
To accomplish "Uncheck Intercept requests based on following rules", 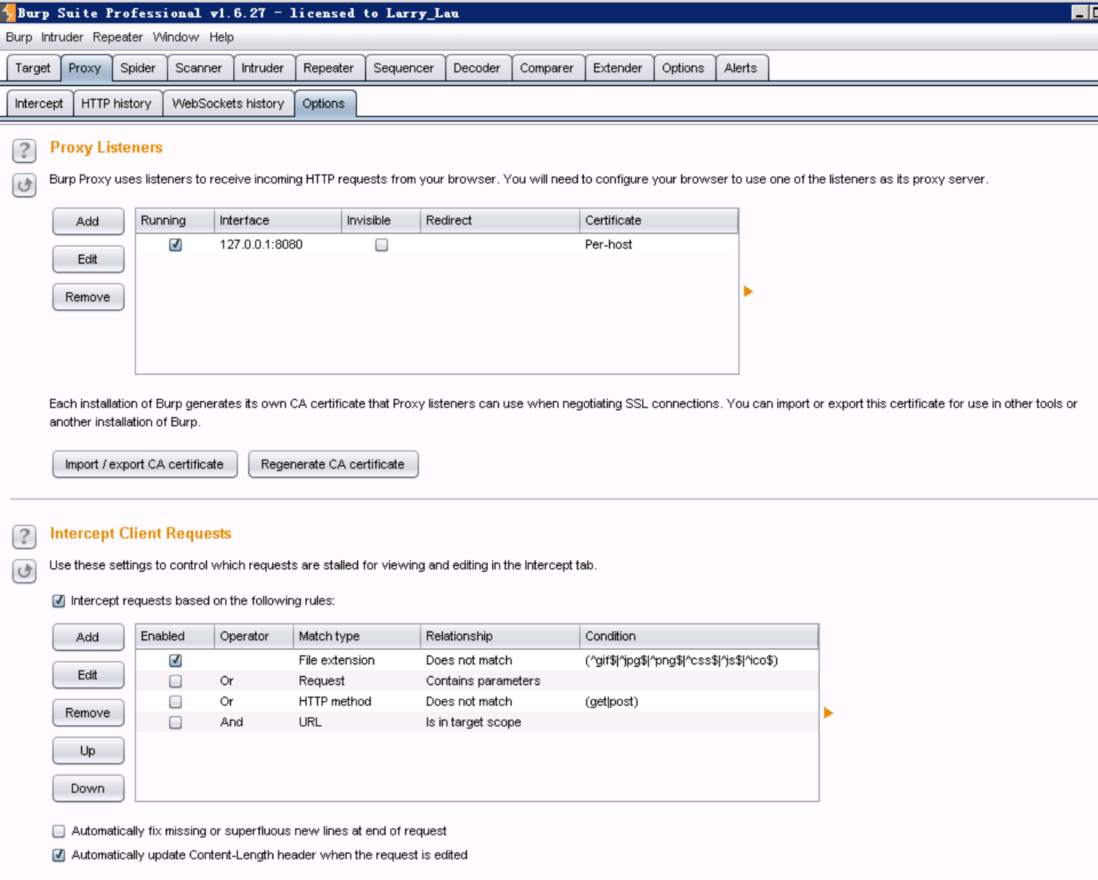I will (x=59, y=601).
